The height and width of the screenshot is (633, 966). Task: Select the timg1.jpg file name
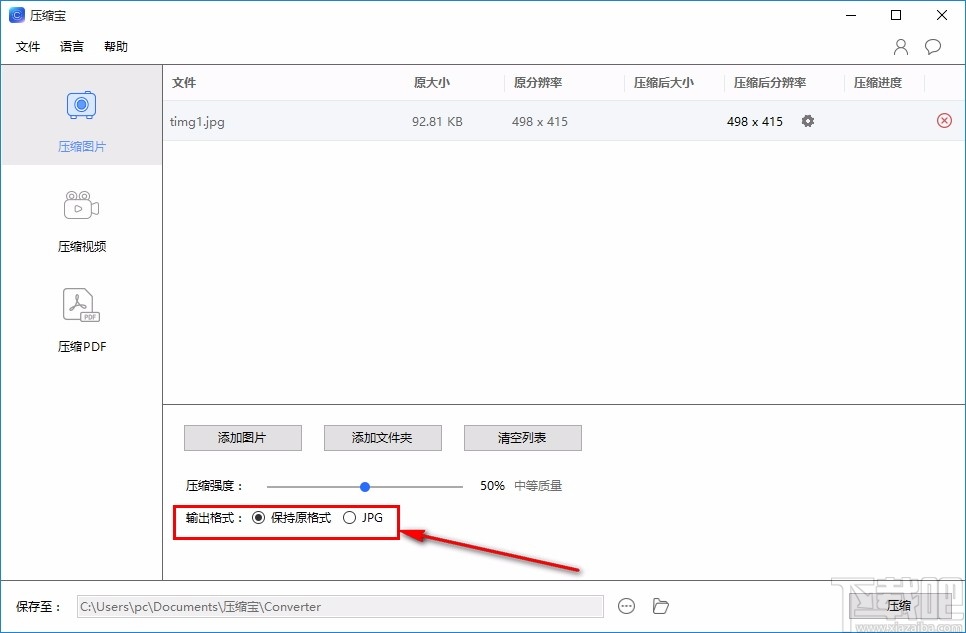pos(197,121)
